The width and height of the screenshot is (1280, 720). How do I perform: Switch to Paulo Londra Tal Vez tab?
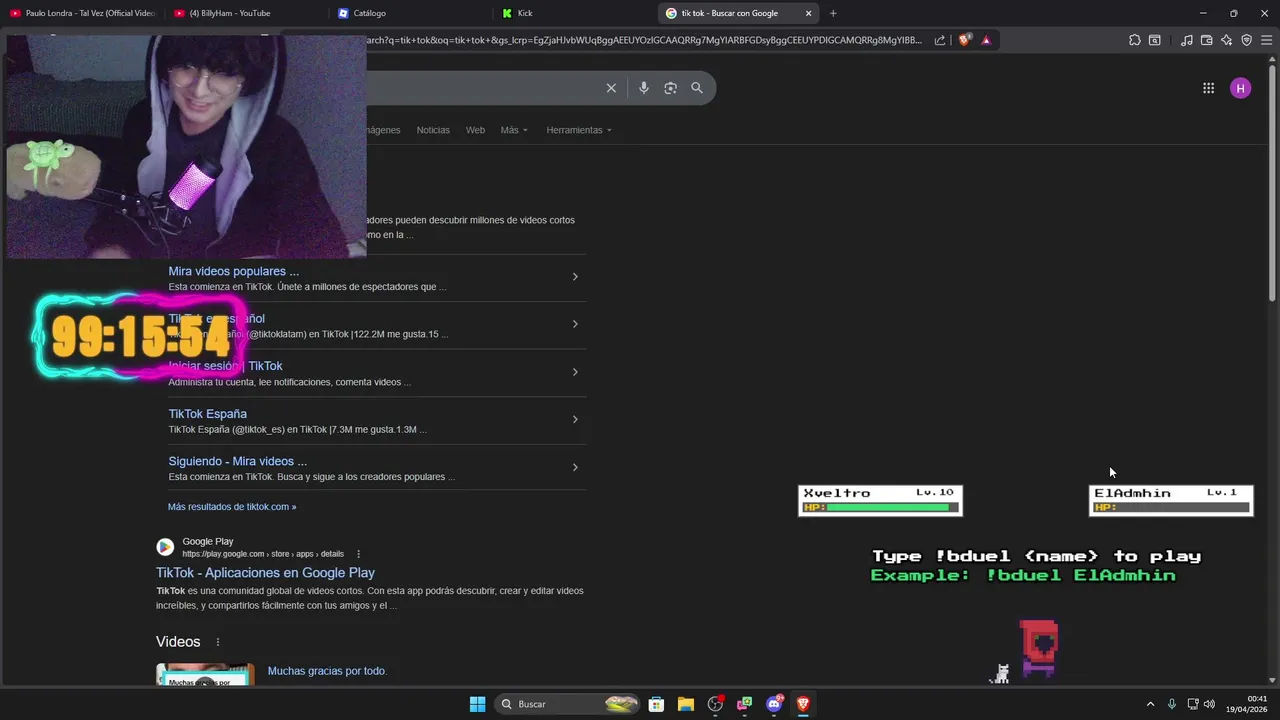point(82,13)
